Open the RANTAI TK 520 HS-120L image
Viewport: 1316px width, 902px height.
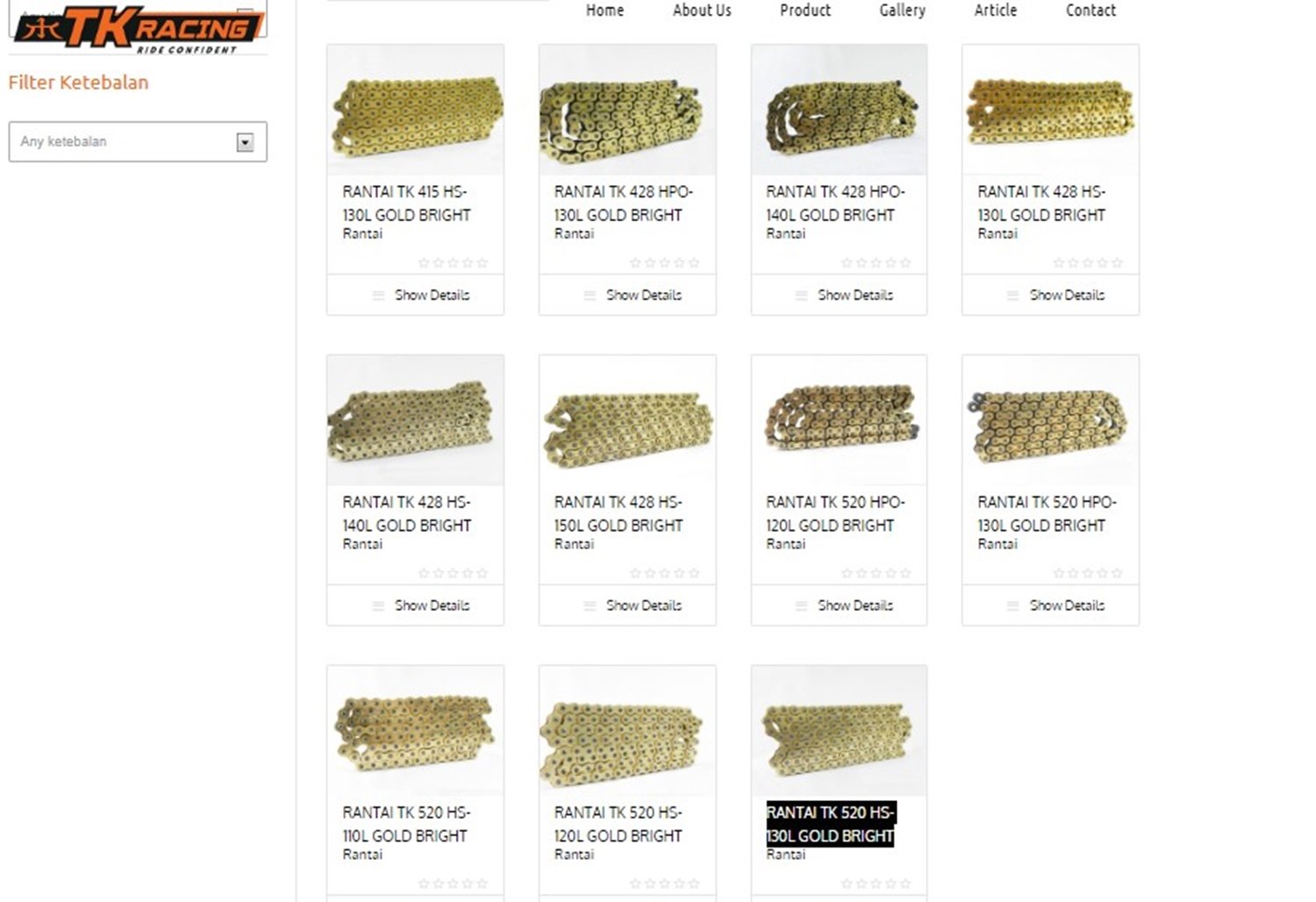pos(627,731)
